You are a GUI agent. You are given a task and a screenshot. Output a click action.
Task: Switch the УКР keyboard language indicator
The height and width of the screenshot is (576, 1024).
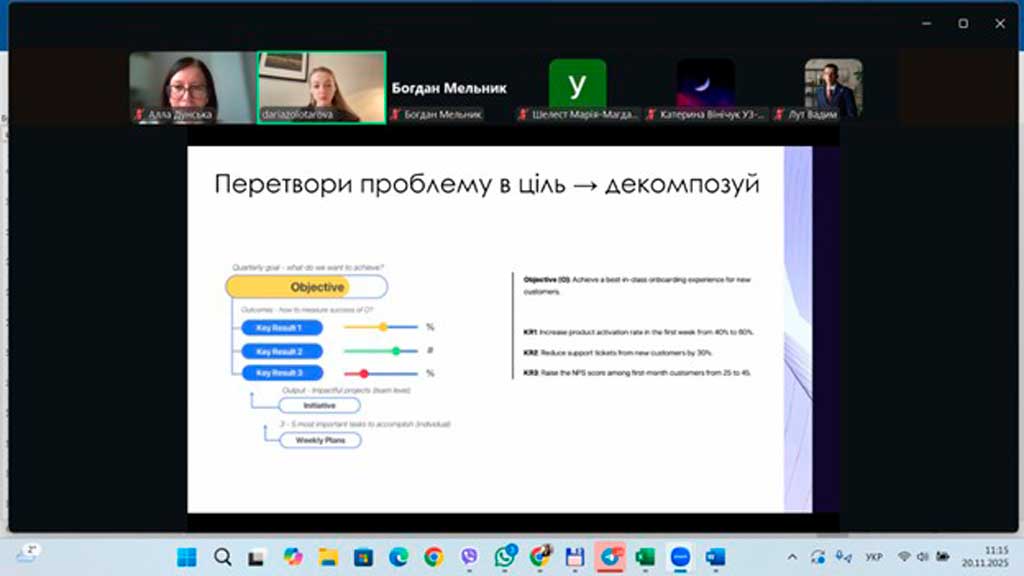point(873,556)
